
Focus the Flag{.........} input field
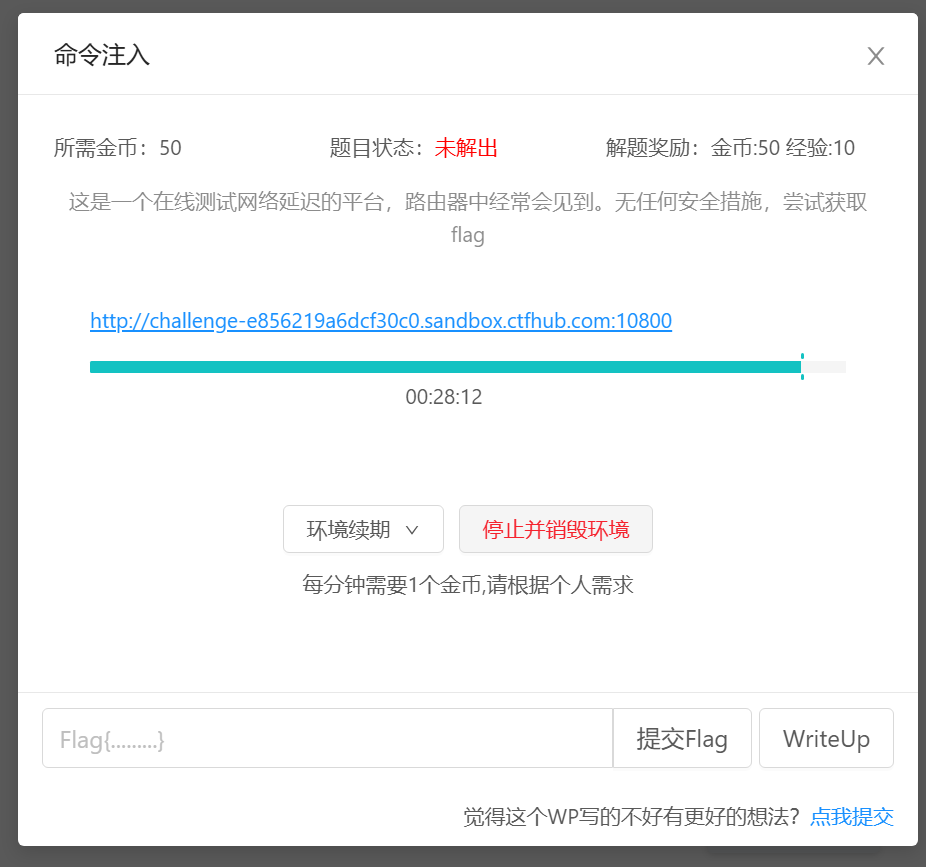[x=327, y=739]
